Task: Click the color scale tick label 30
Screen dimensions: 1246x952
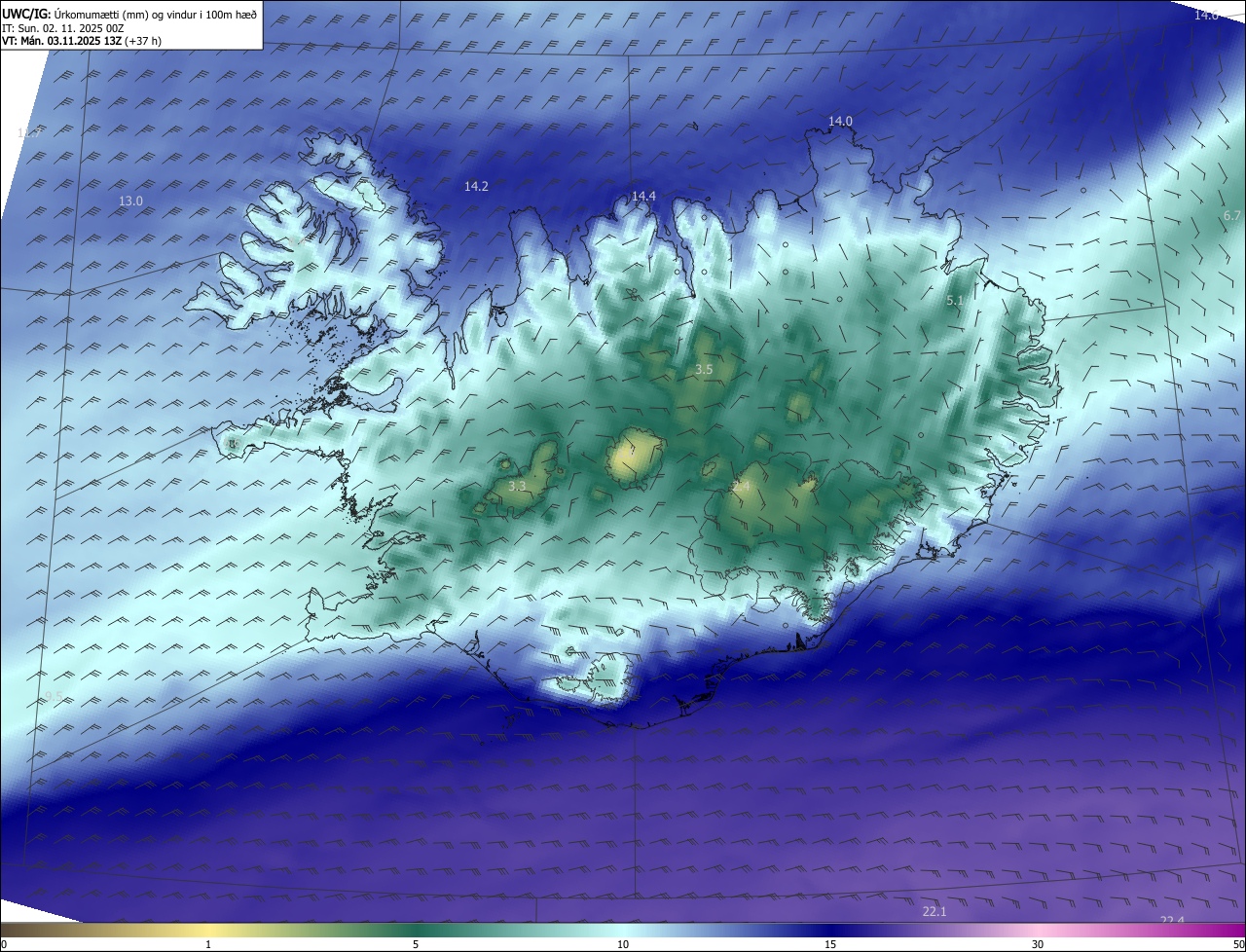Action: coord(1038,944)
